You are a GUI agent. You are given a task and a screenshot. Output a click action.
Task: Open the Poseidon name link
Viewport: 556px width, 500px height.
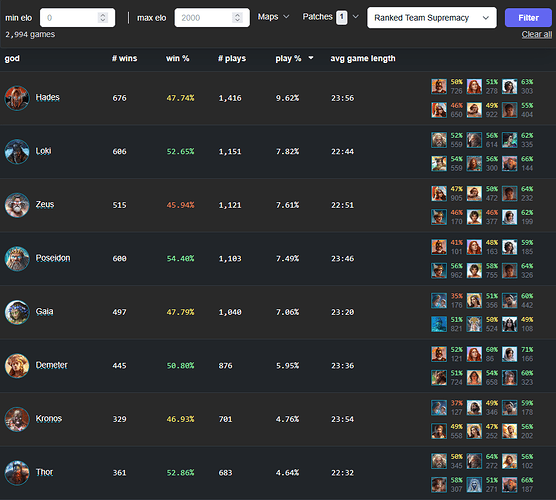coord(53,258)
